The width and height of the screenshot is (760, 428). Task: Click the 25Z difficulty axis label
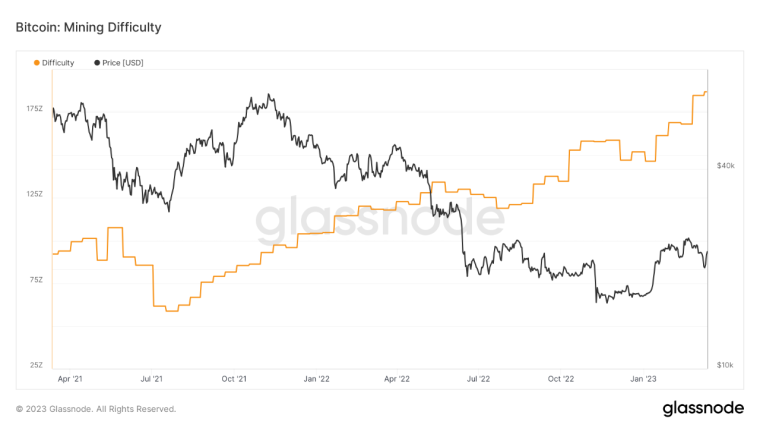pos(36,365)
